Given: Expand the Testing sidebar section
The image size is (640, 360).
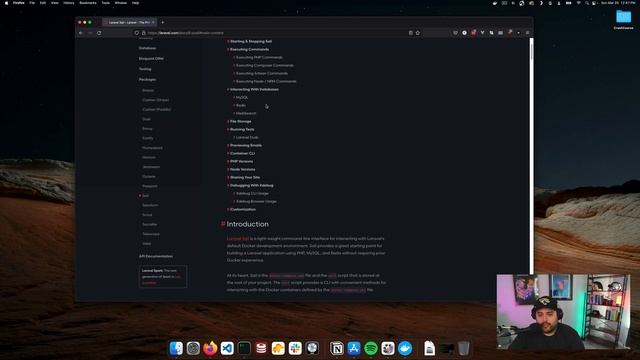Looking at the screenshot, I should coord(145,69).
